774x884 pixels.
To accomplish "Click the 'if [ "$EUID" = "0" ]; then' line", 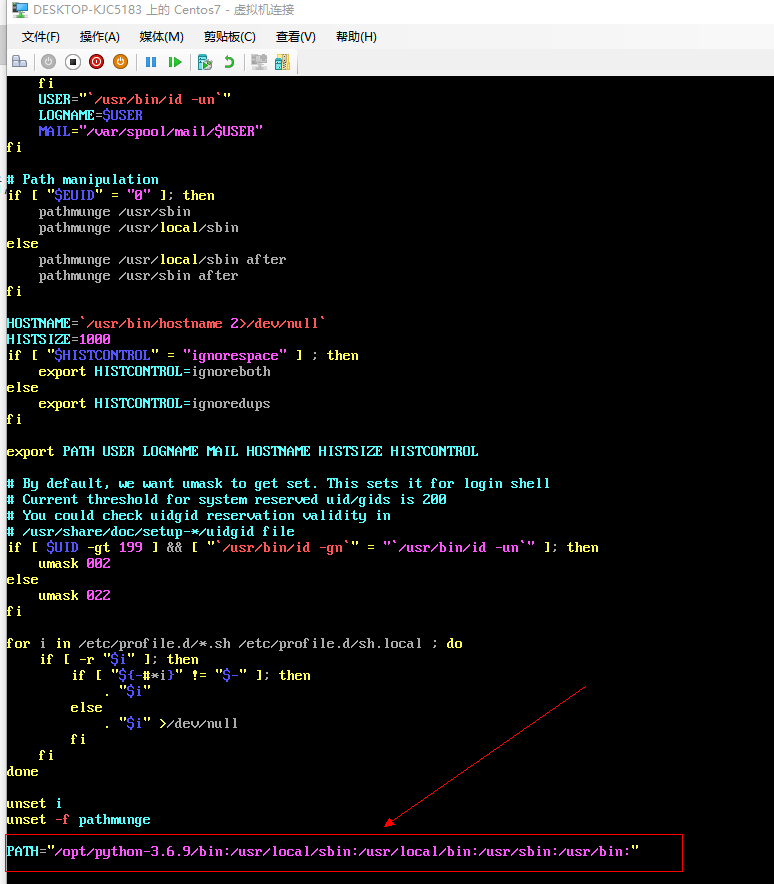I will (x=110, y=196).
